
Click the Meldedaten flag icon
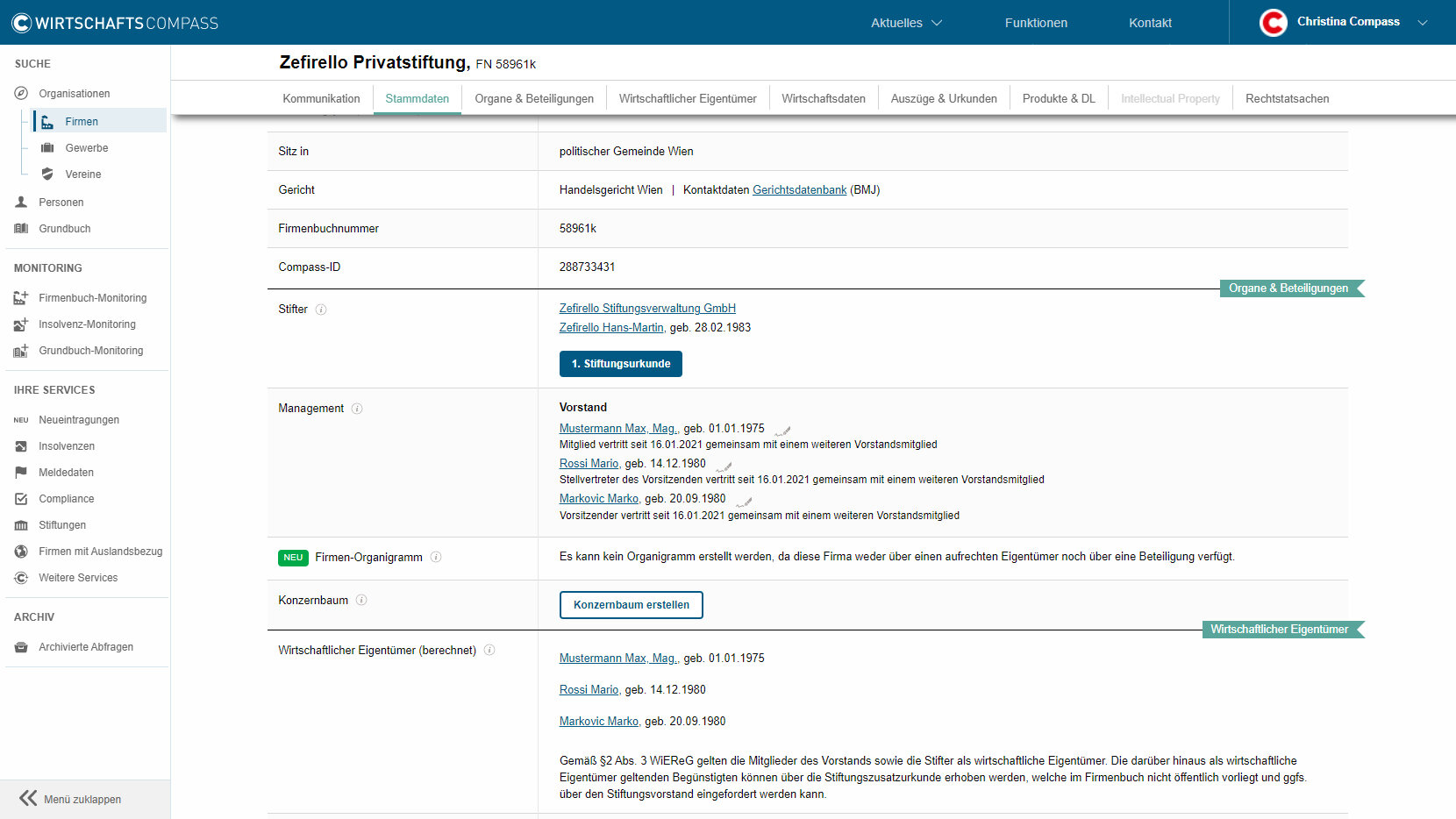[x=21, y=473]
